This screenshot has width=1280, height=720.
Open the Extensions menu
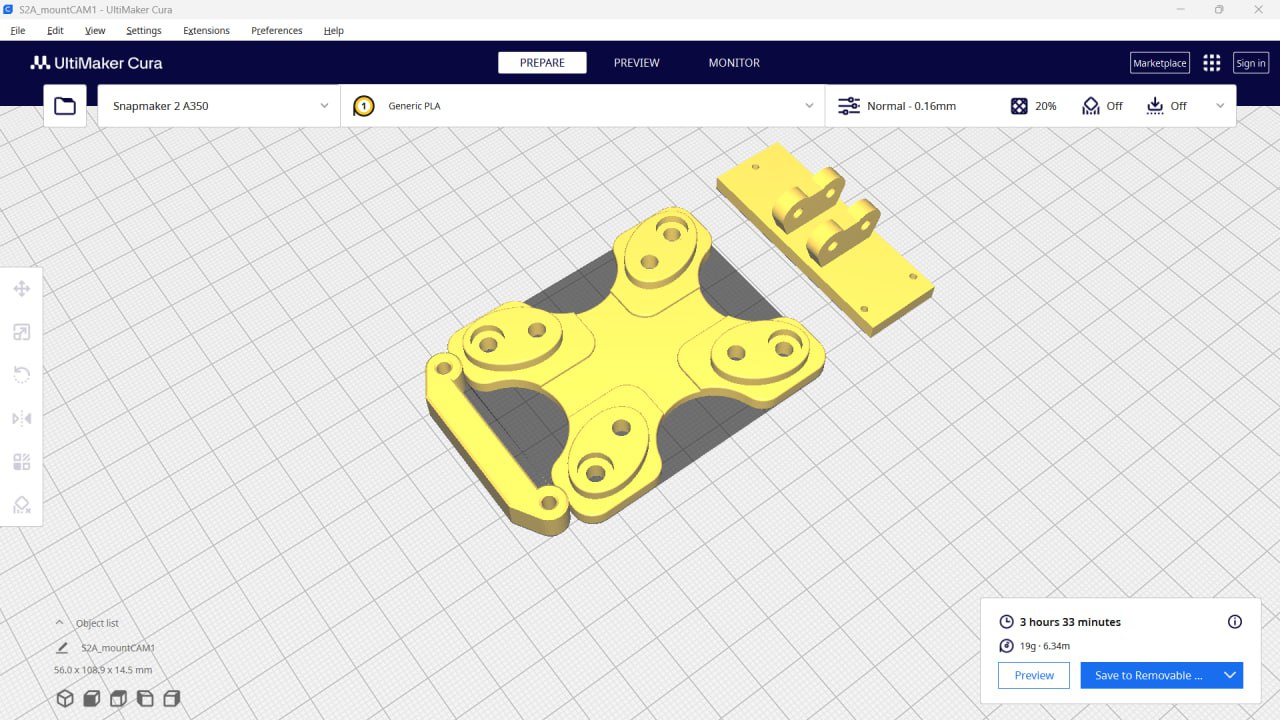pos(206,31)
